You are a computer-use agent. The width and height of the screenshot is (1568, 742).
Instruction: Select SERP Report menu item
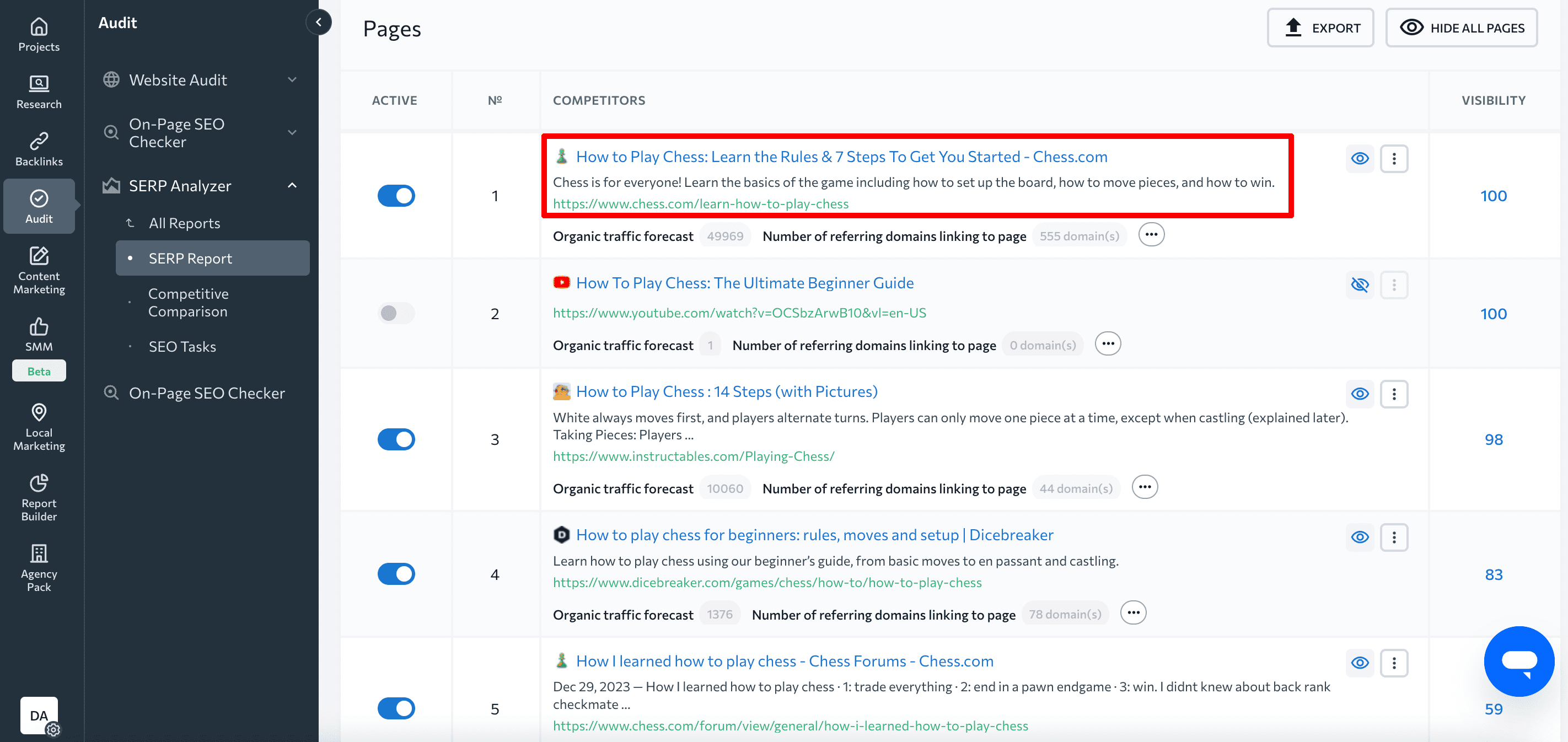pyautogui.click(x=212, y=258)
